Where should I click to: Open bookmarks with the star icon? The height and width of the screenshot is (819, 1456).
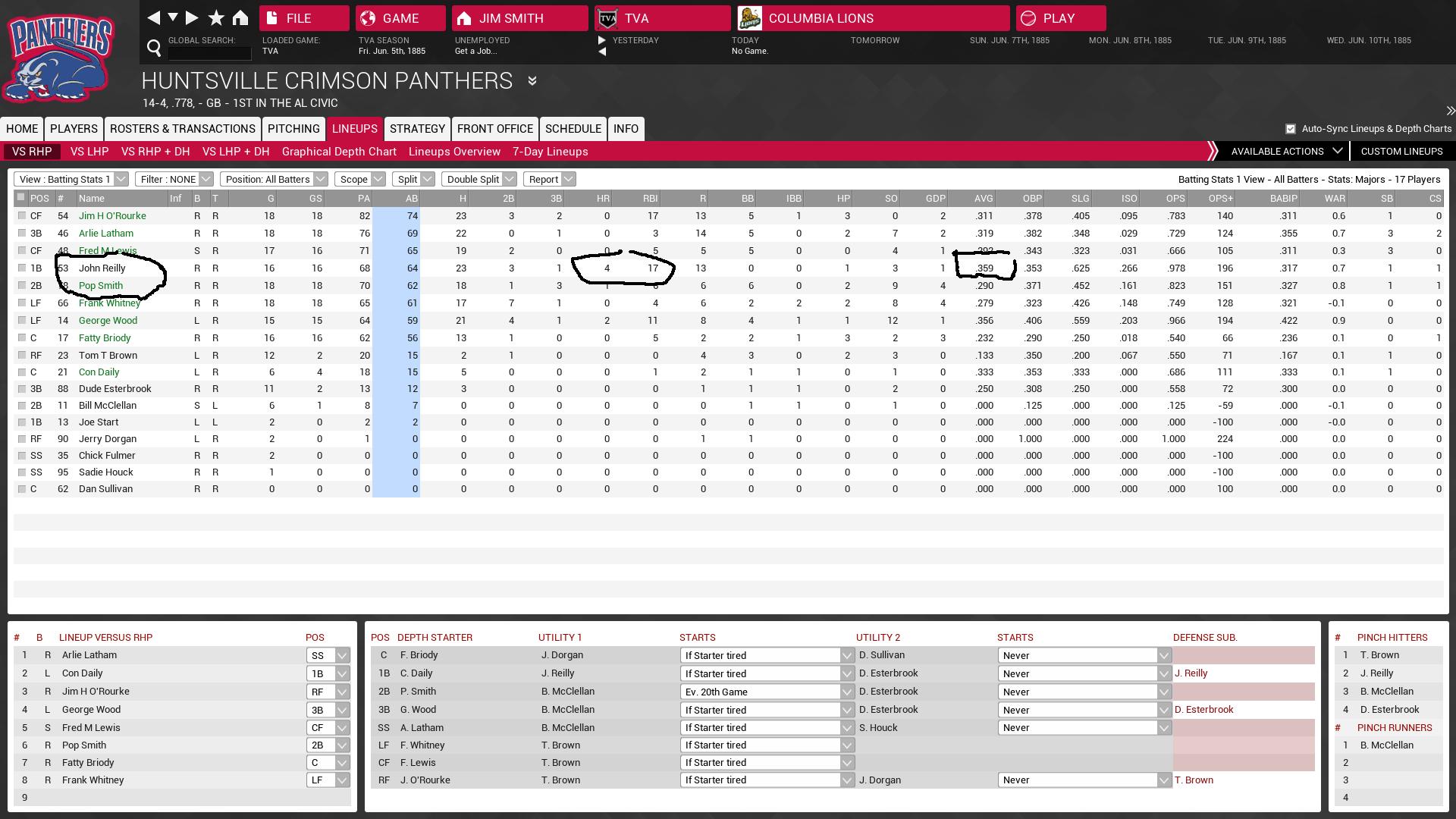click(x=216, y=17)
